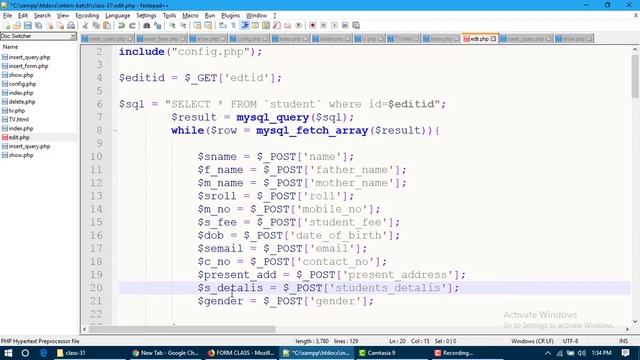This screenshot has height=360, width=640.
Task: Toggle synchronized horizontal scrolling icon
Action: [209, 26]
